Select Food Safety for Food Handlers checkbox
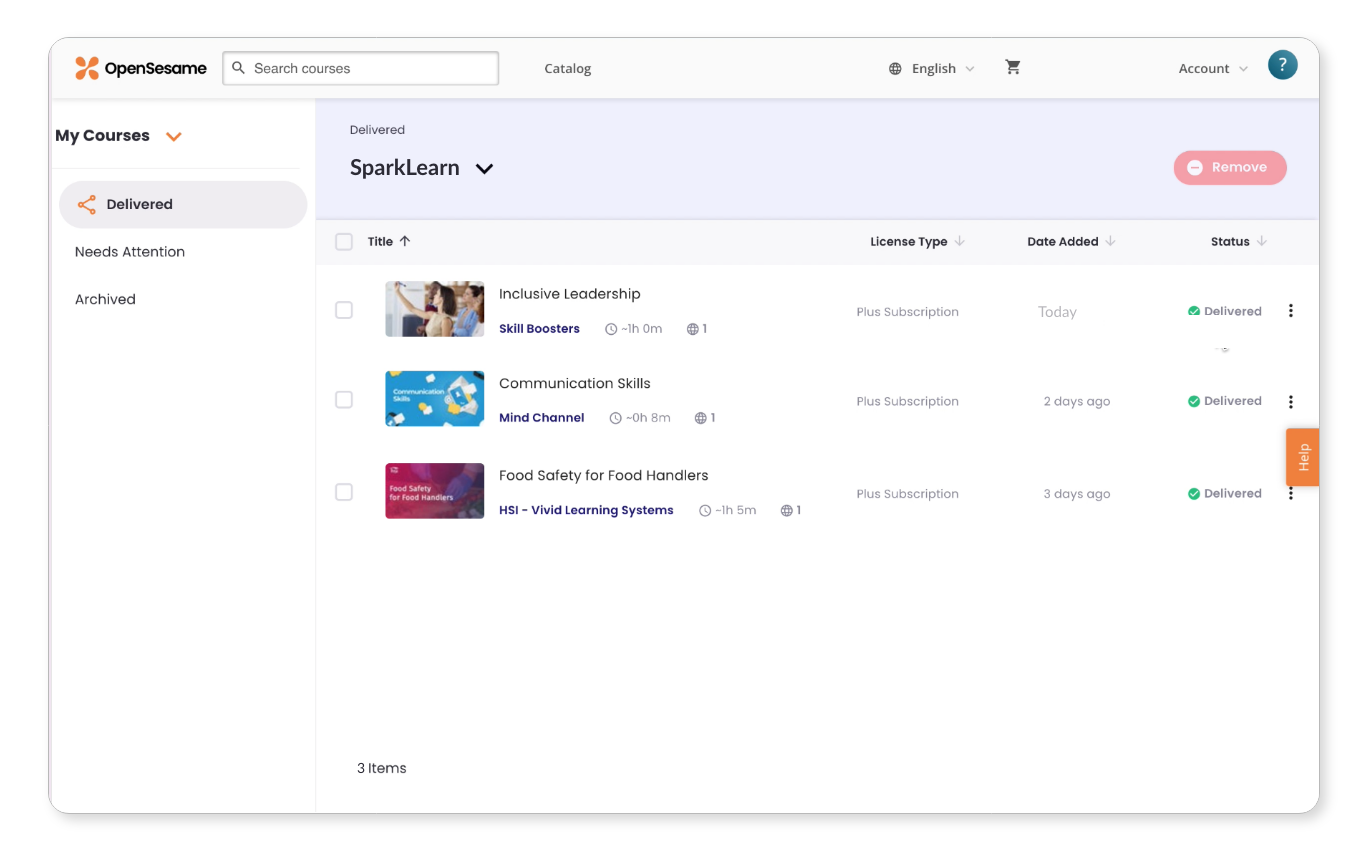The height and width of the screenshot is (851, 1368). [x=344, y=492]
